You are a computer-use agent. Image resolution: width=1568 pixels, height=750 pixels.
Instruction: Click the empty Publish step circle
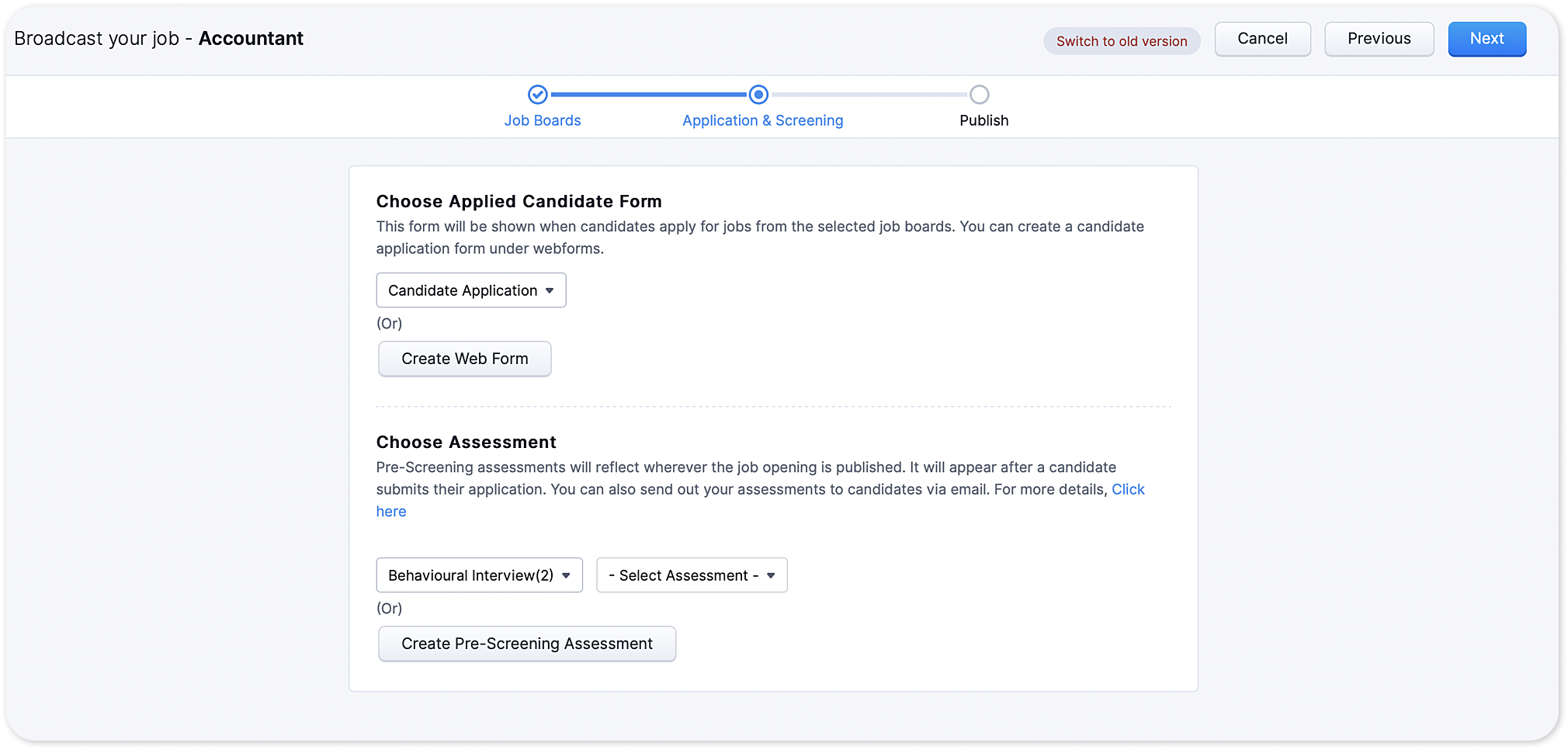979,95
